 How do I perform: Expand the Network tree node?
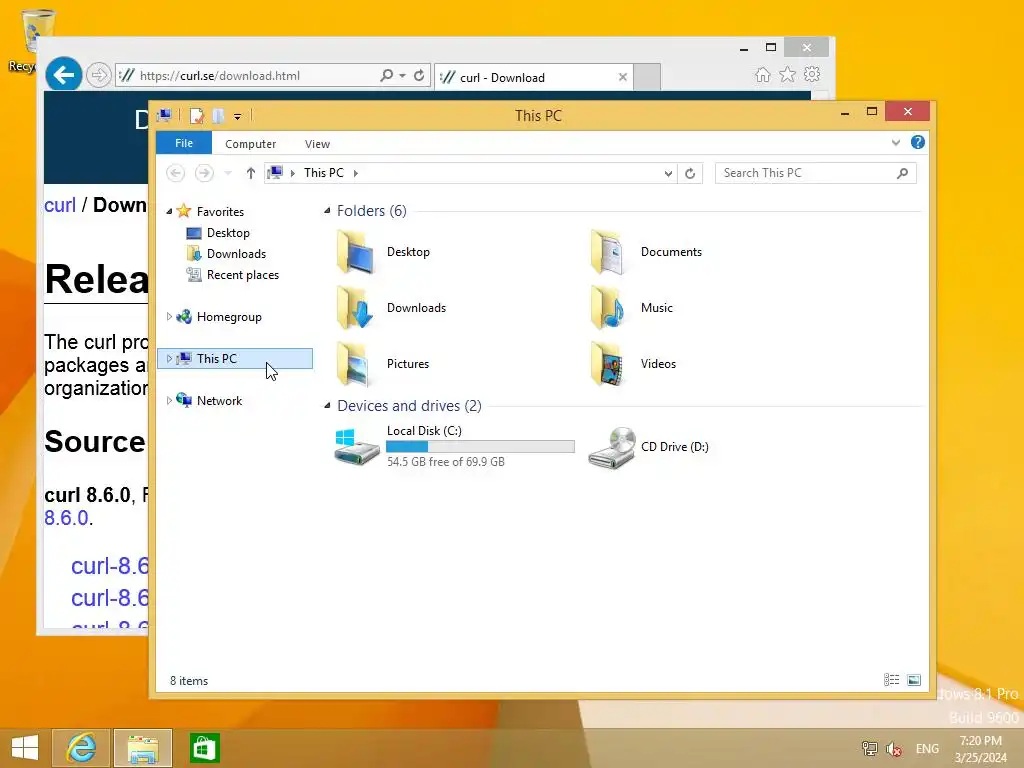[169, 400]
